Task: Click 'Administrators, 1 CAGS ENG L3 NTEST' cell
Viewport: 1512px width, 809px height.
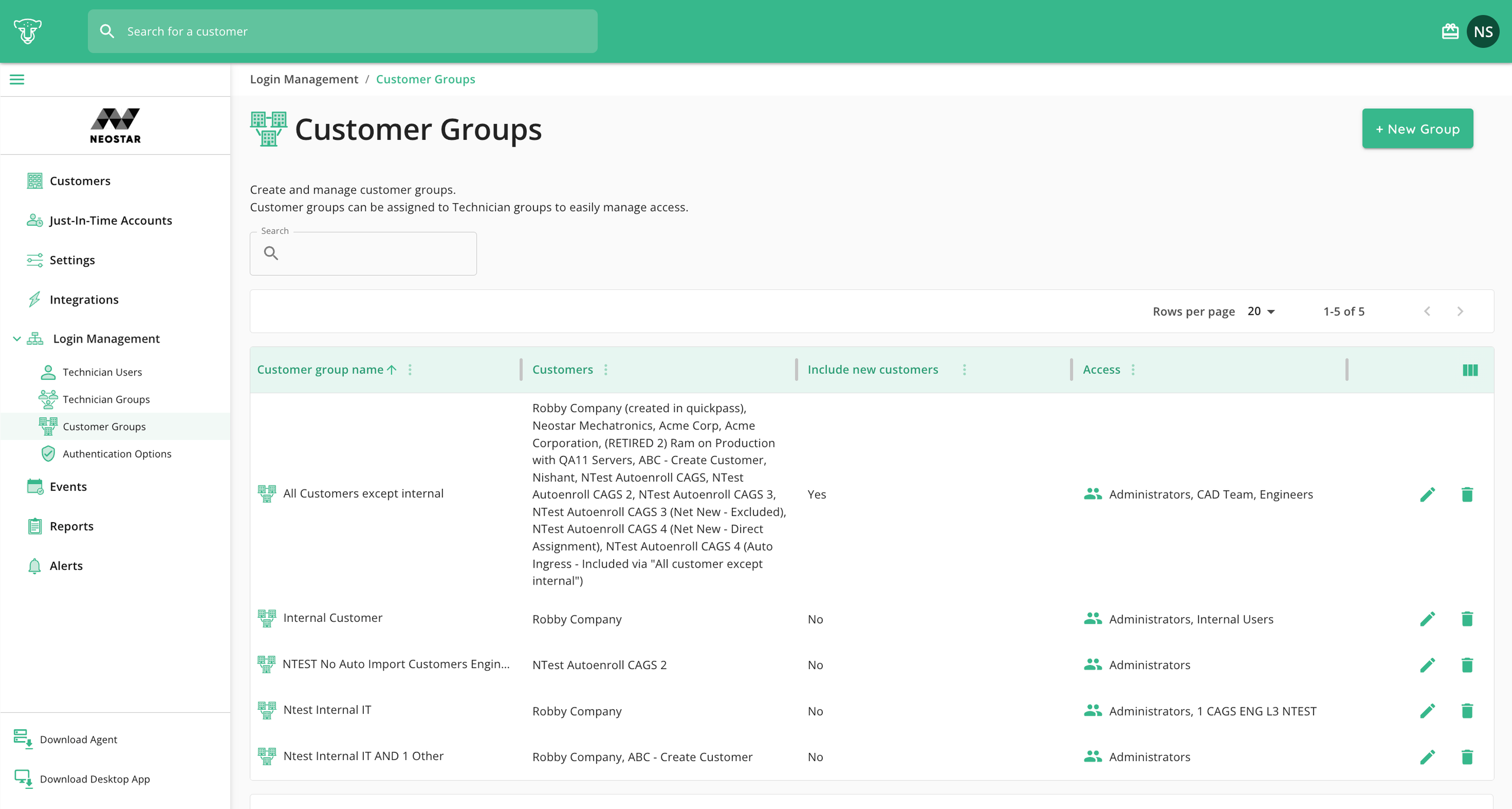Action: [x=1213, y=711]
